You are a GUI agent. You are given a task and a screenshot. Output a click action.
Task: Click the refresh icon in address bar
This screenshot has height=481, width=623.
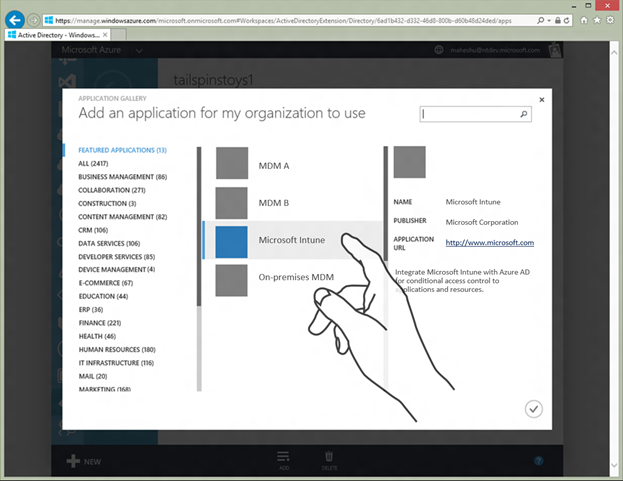tap(566, 20)
